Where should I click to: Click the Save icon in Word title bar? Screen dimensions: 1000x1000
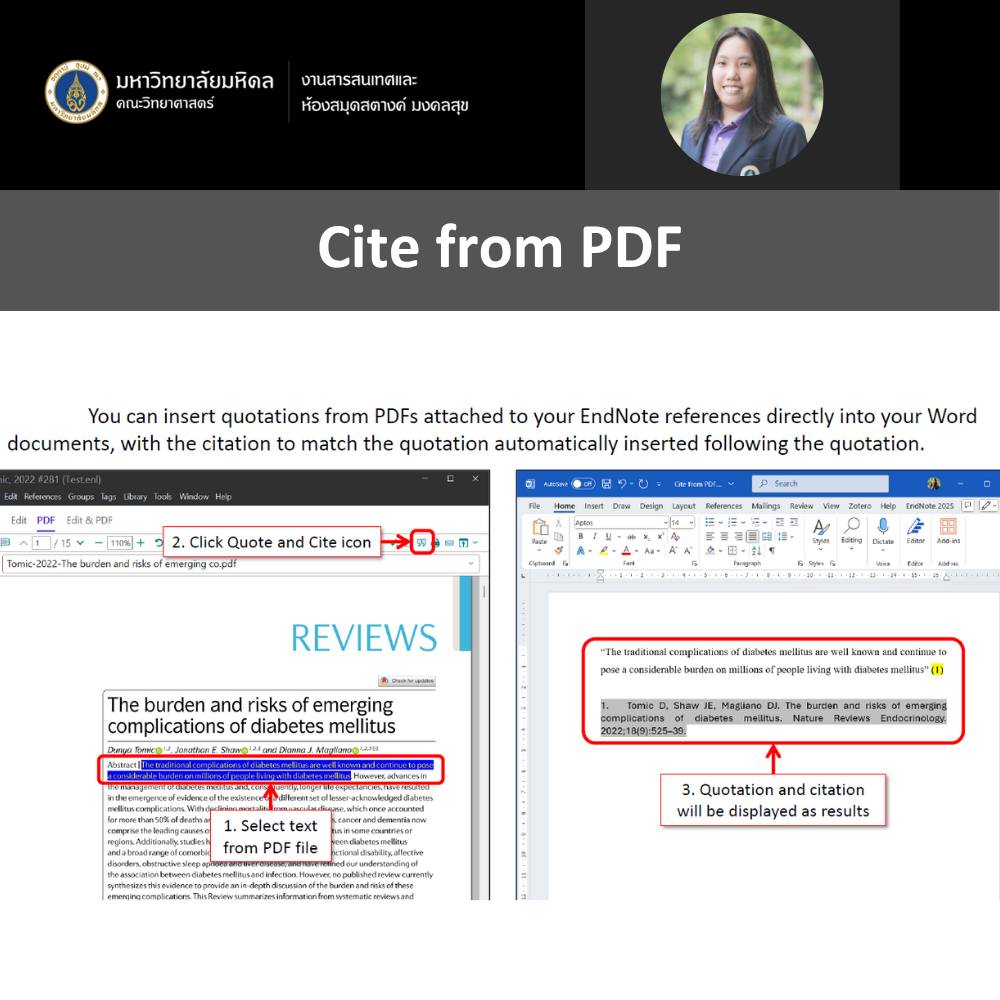pyautogui.click(x=605, y=484)
